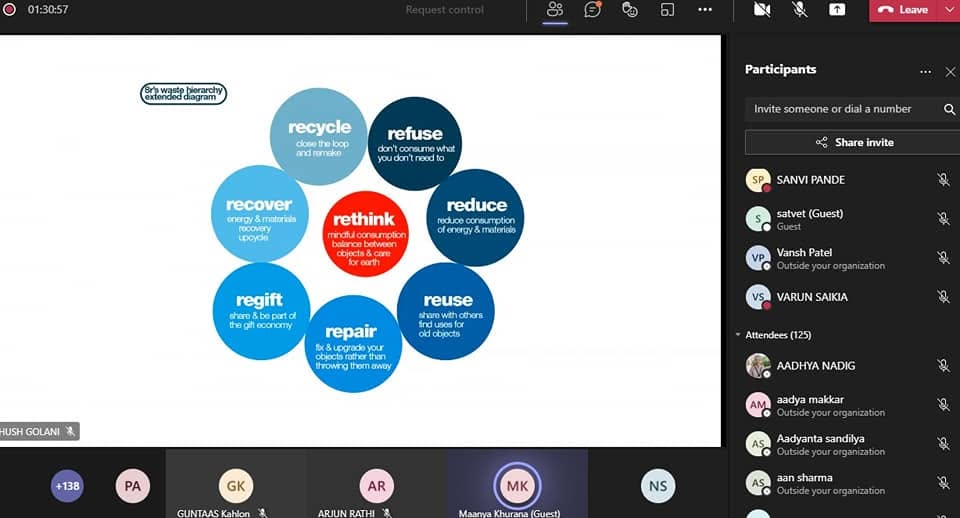Image resolution: width=960 pixels, height=518 pixels.
Task: Select ARJUN RATHI video tile
Action: (x=377, y=484)
